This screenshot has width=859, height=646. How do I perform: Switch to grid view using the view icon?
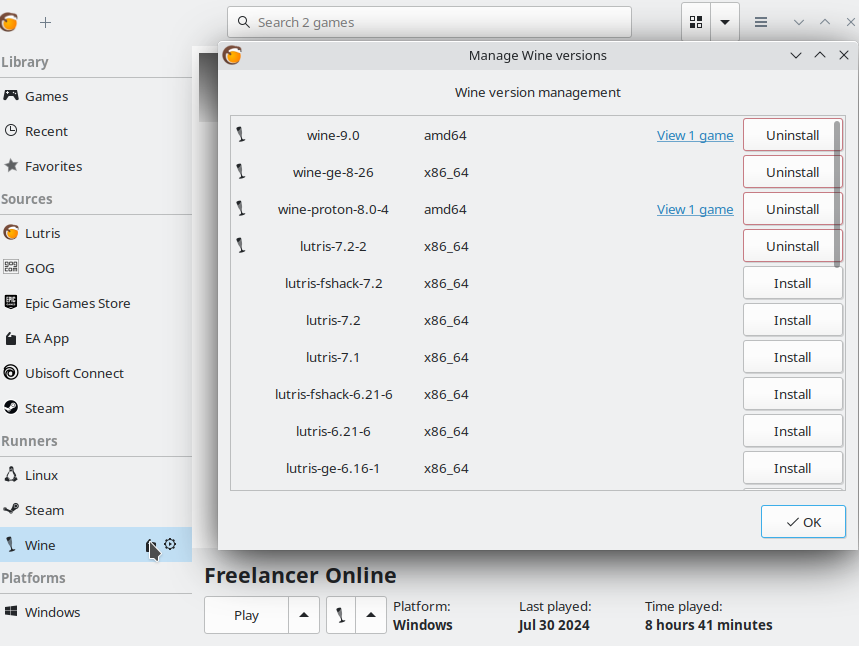coord(696,22)
